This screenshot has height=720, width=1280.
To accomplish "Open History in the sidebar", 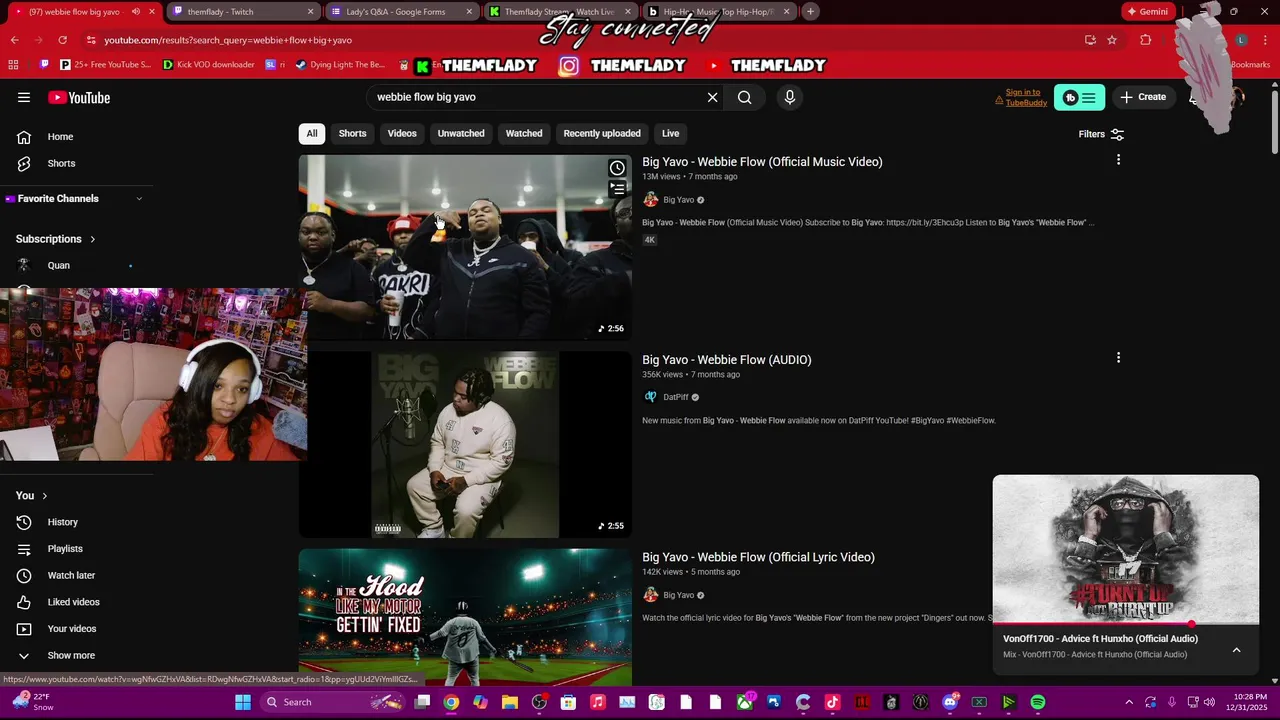I will click(62, 522).
